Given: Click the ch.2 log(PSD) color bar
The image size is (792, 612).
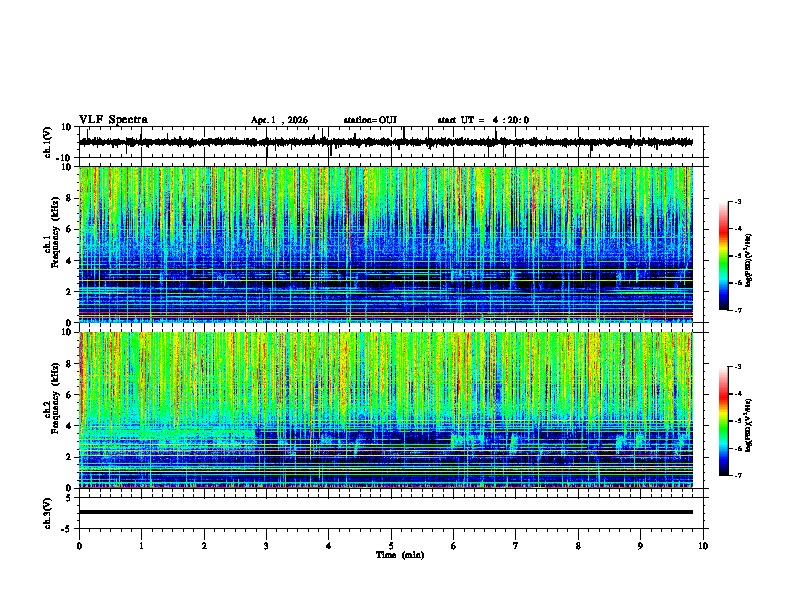Looking at the screenshot, I should tap(724, 421).
